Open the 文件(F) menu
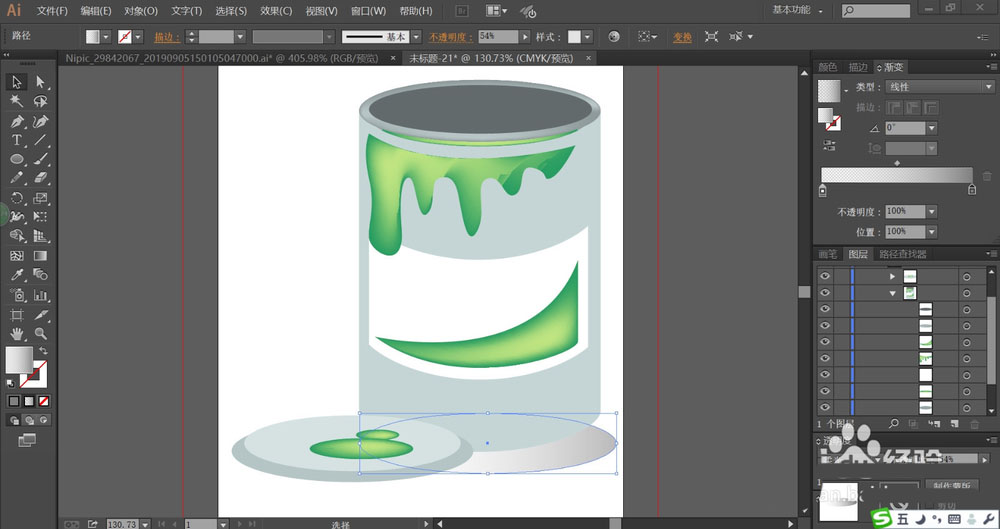This screenshot has height=529, width=1000. pos(52,11)
